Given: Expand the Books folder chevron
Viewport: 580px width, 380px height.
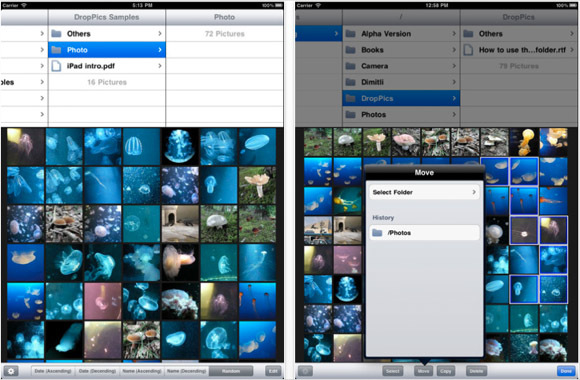Looking at the screenshot, I should [x=454, y=50].
